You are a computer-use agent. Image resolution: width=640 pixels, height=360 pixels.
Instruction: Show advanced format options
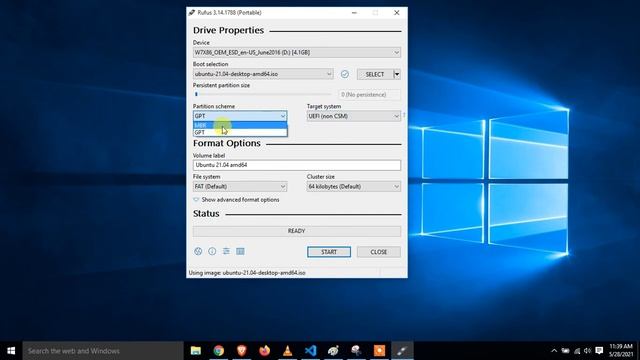pyautogui.click(x=236, y=200)
